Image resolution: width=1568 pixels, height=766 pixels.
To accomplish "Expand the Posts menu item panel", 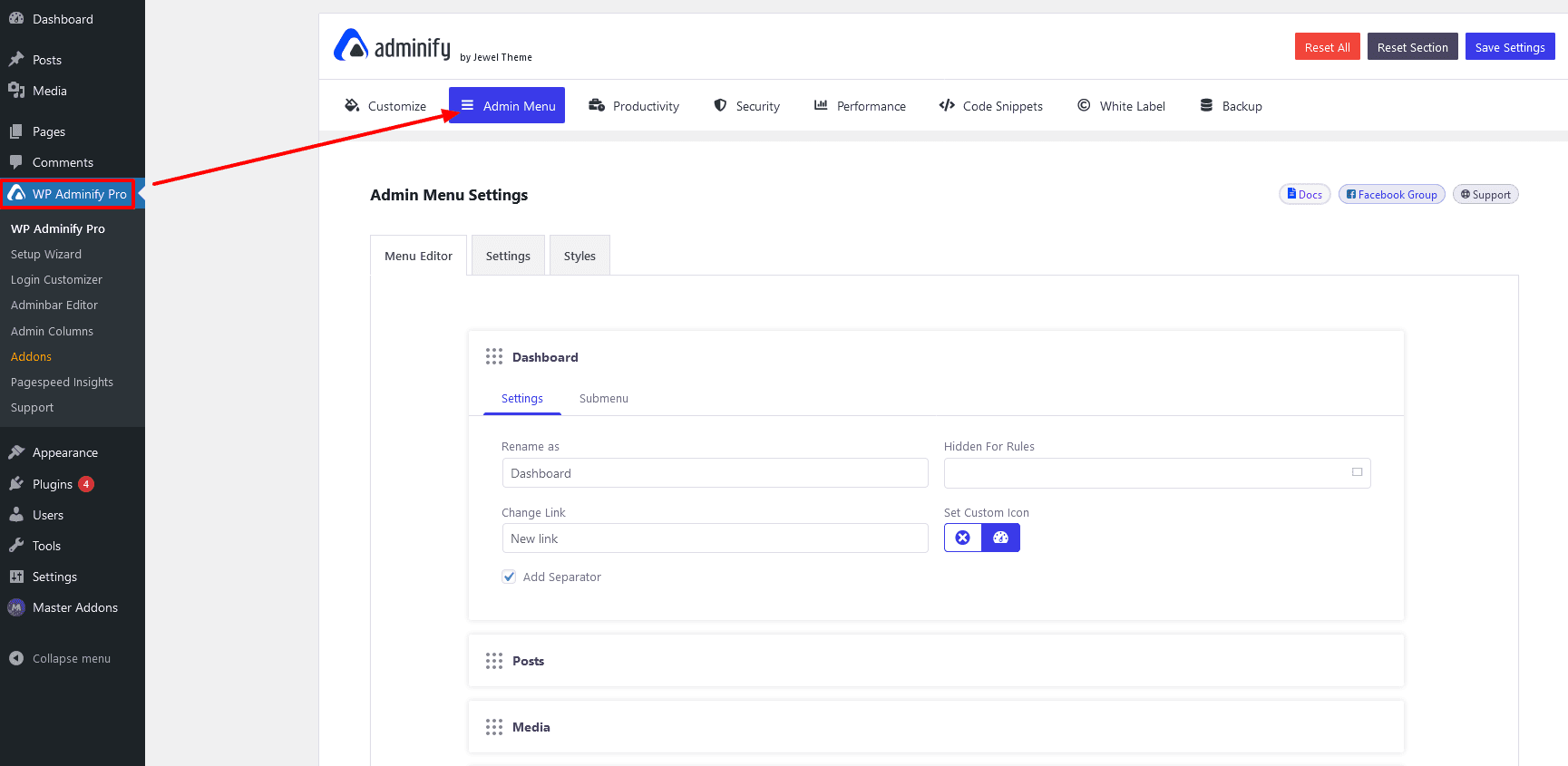I will (x=936, y=660).
